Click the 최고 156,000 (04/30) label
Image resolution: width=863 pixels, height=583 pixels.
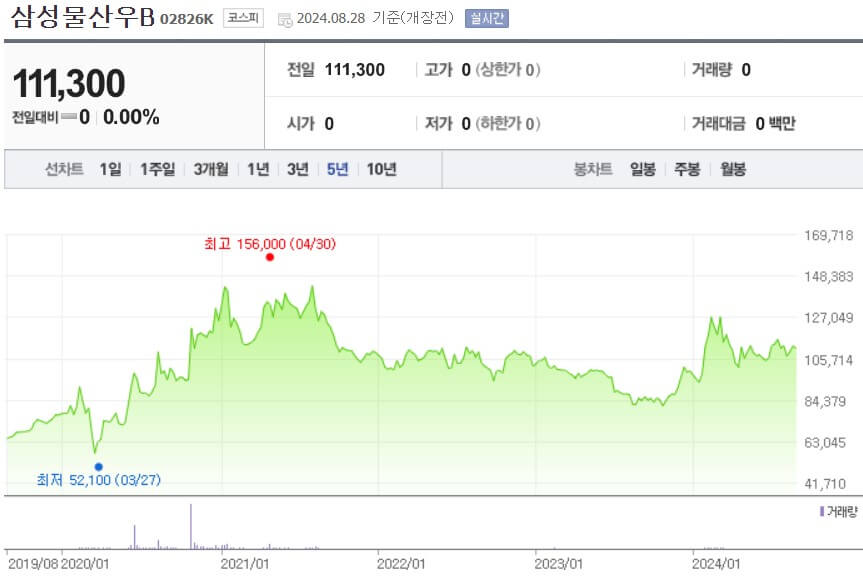click(x=270, y=244)
